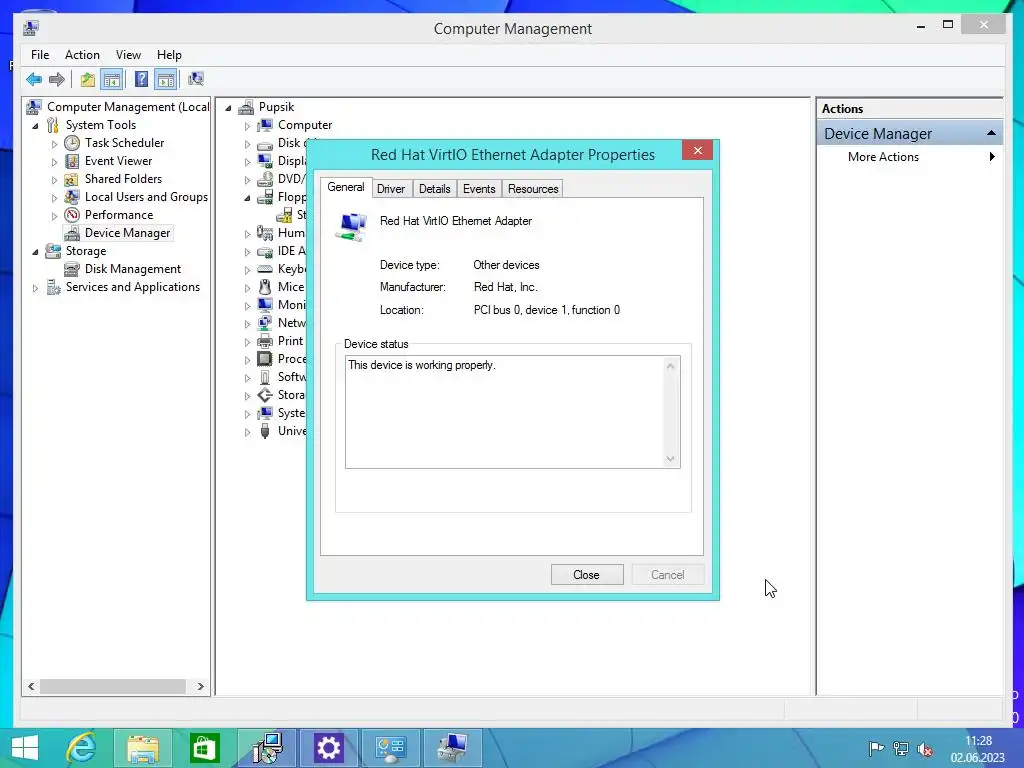Image resolution: width=1024 pixels, height=768 pixels.
Task: Click right arrow of console tree scrollbar
Action: [x=200, y=686]
